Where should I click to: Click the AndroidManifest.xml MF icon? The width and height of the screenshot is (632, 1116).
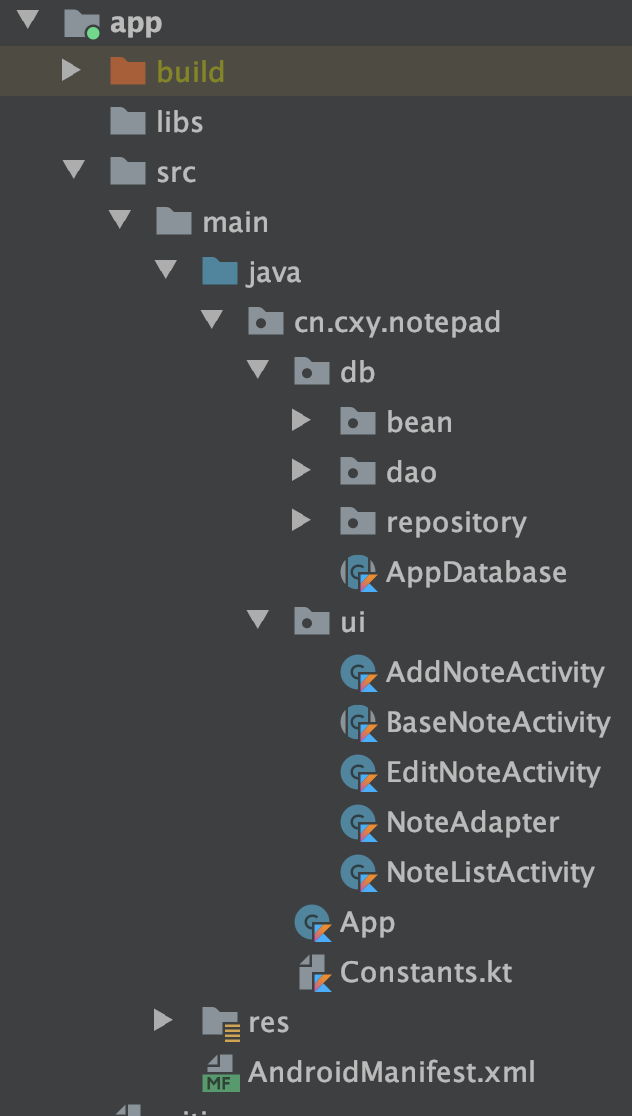pyautogui.click(x=219, y=1073)
